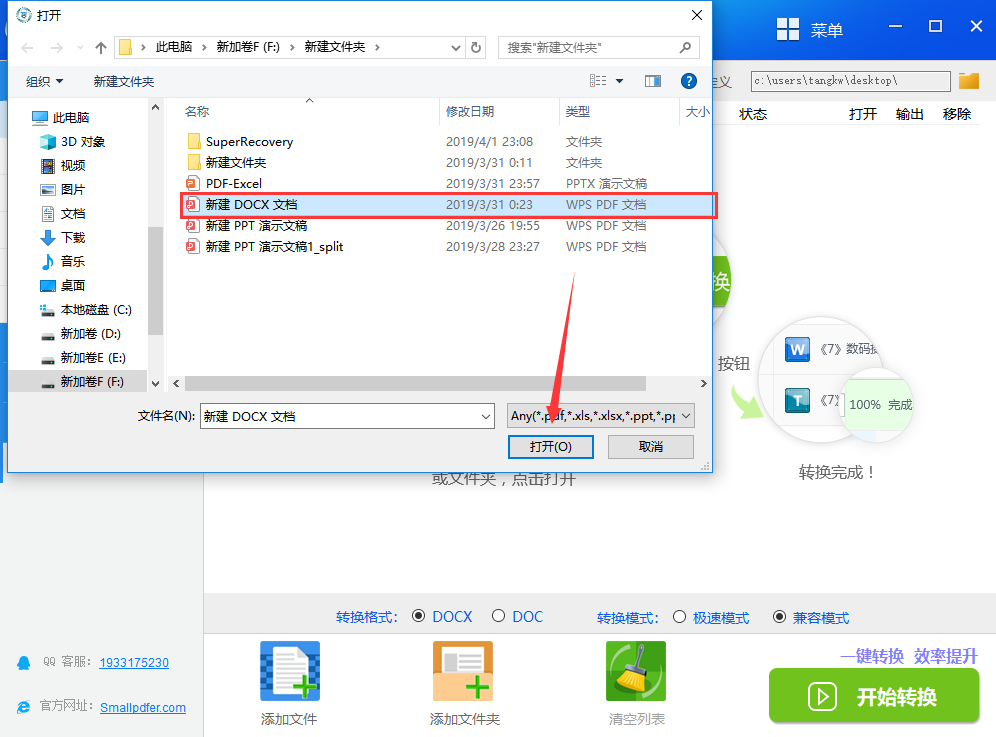Viewport: 996px width, 737px height.
Task: Open the Organize (组织) dropdown menu
Action: tap(44, 81)
